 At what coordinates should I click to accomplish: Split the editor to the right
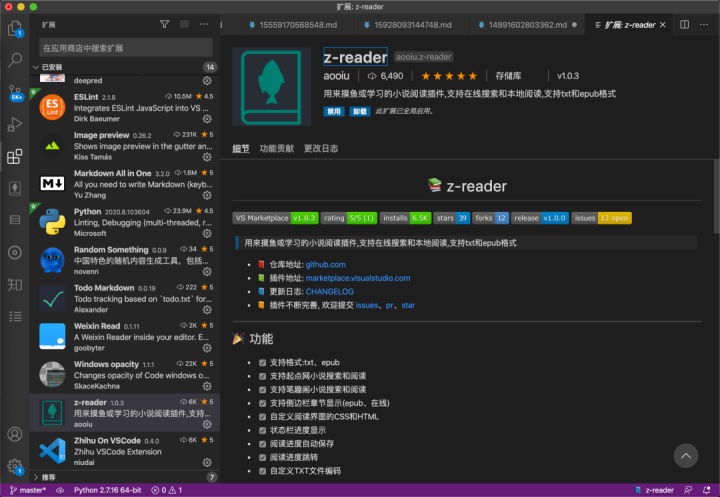(x=684, y=24)
